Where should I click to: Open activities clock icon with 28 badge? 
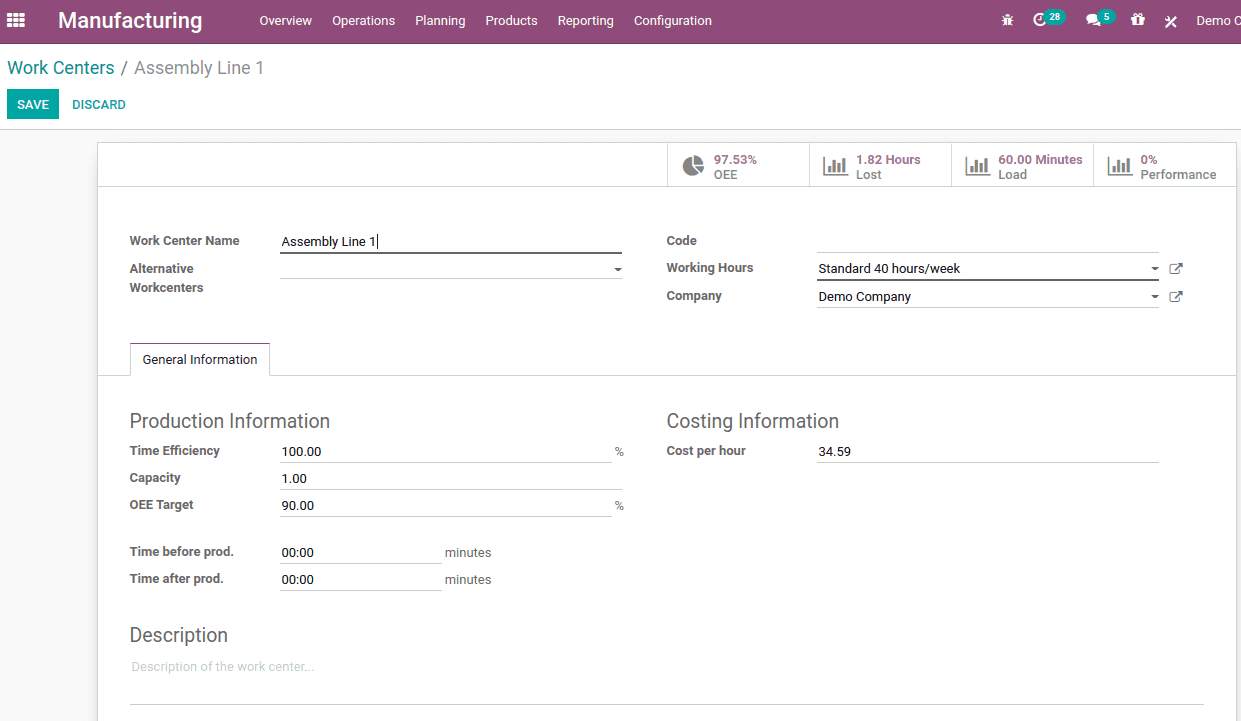1048,19
